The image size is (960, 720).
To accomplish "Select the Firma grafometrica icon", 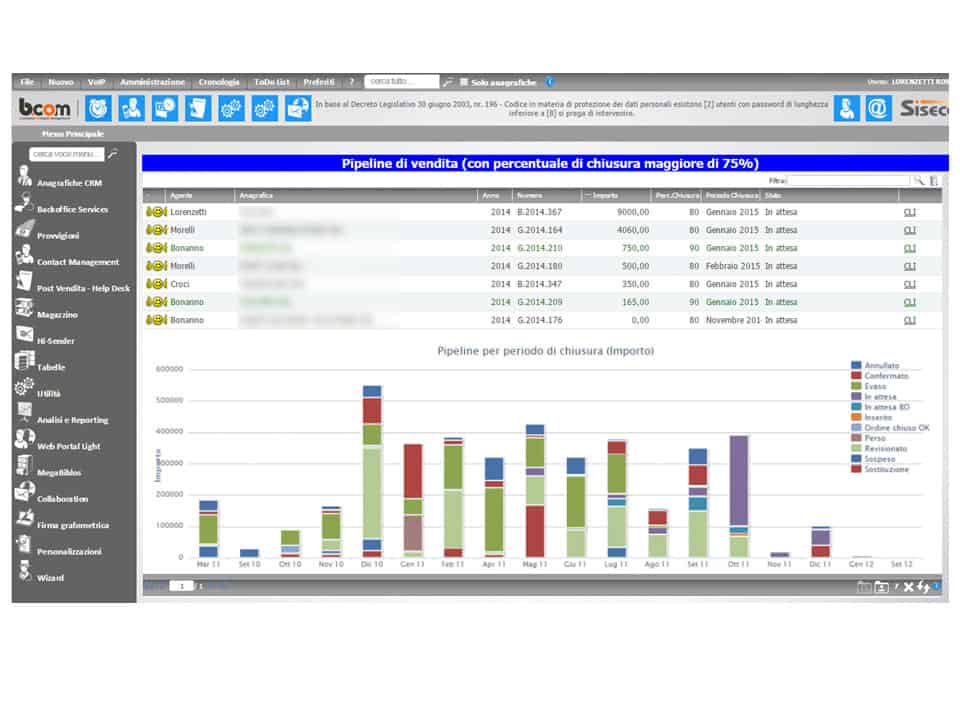I will (x=24, y=520).
